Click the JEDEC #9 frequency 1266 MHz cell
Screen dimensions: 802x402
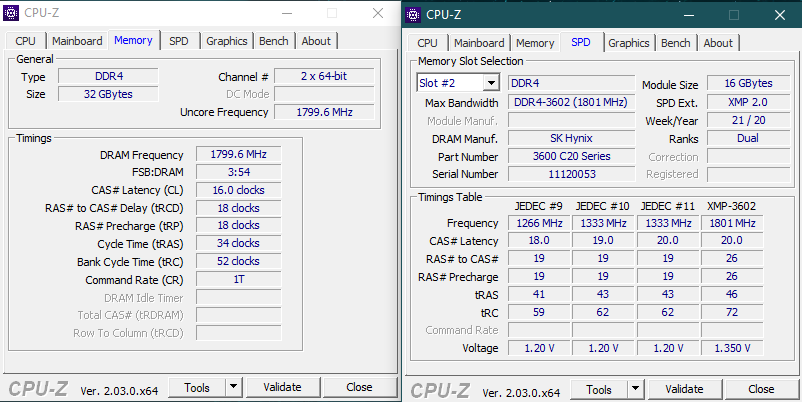539,223
